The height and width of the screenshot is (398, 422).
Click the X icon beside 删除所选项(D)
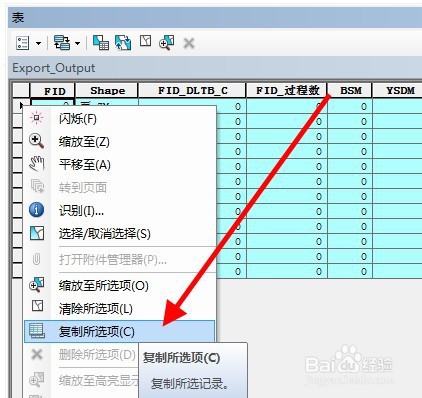pos(37,354)
